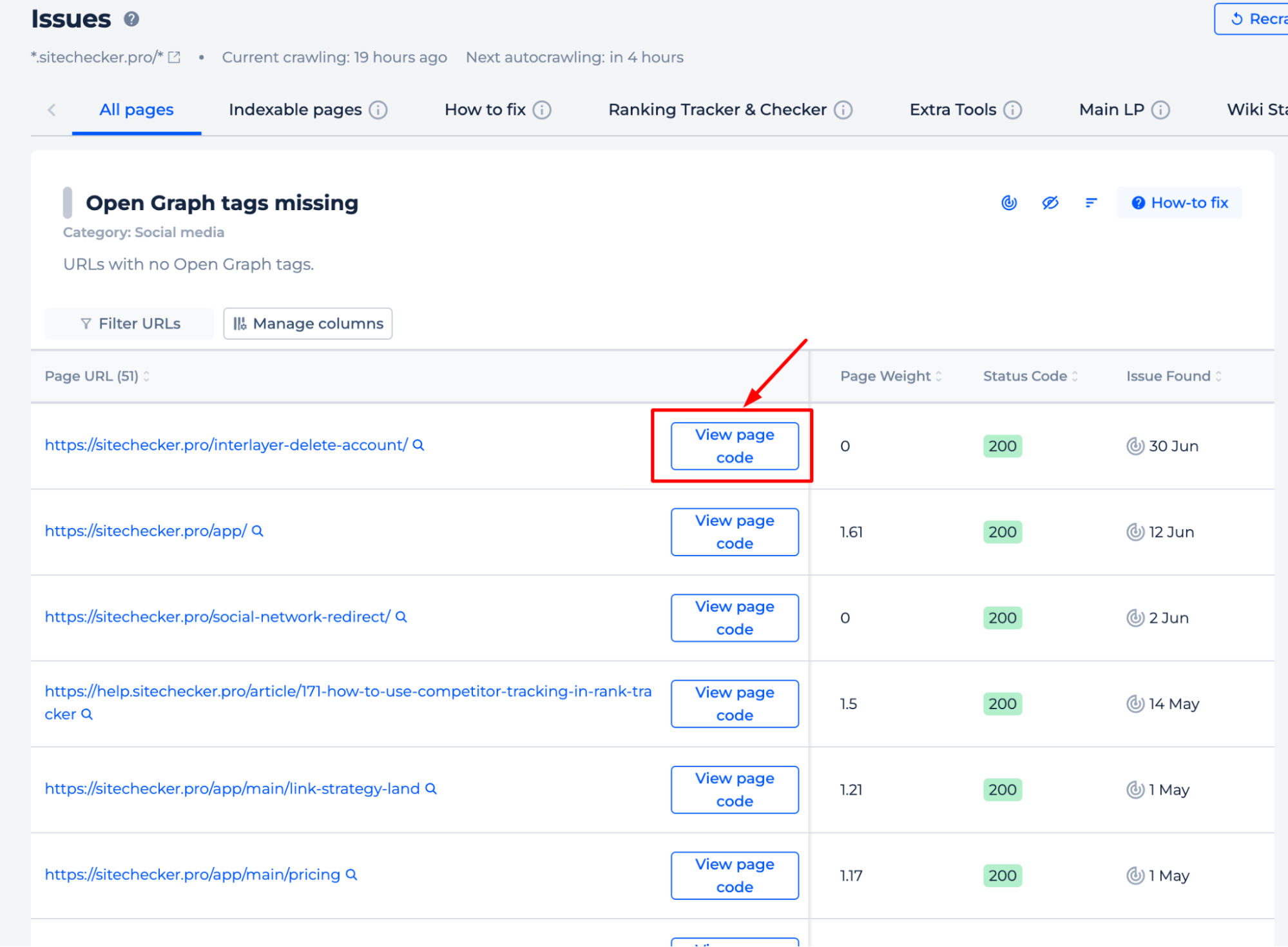Click the magnifier icon after sitechecker.pro/app/ URL
The height and width of the screenshot is (947, 1288).
click(x=258, y=531)
